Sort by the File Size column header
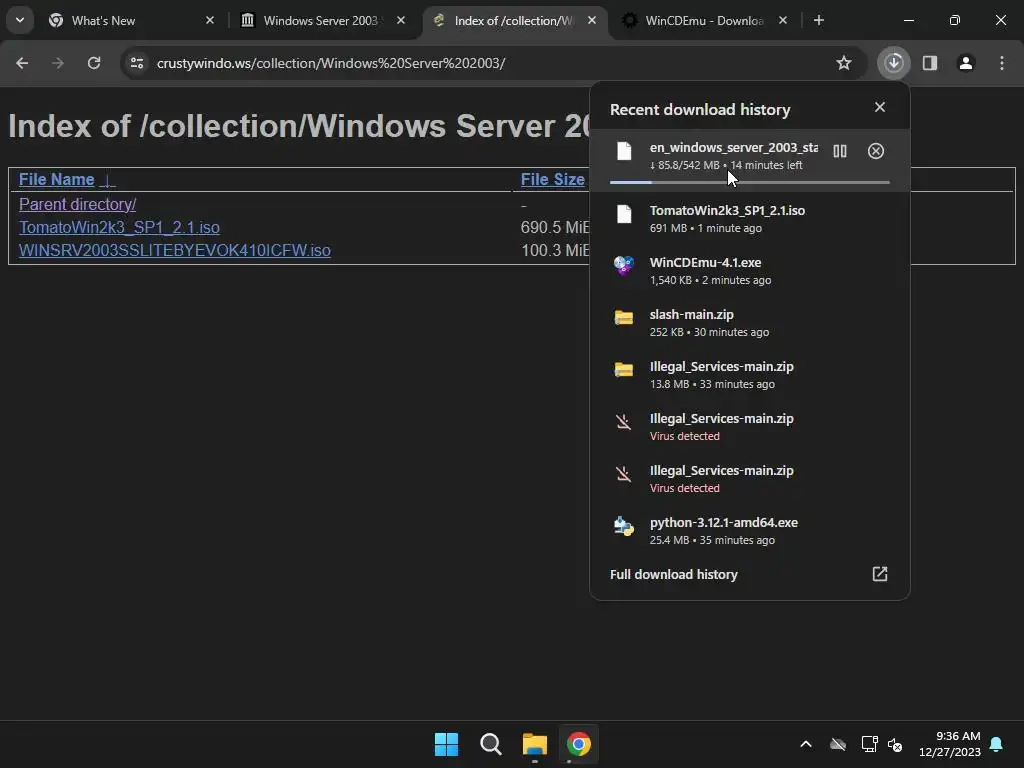Image resolution: width=1024 pixels, height=768 pixels. (x=552, y=180)
